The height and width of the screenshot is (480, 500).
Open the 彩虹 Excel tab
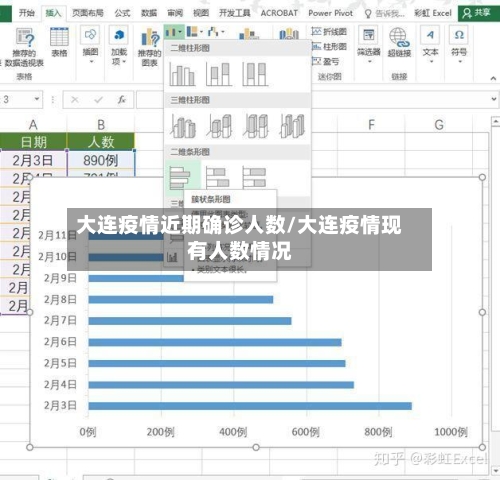tap(433, 13)
